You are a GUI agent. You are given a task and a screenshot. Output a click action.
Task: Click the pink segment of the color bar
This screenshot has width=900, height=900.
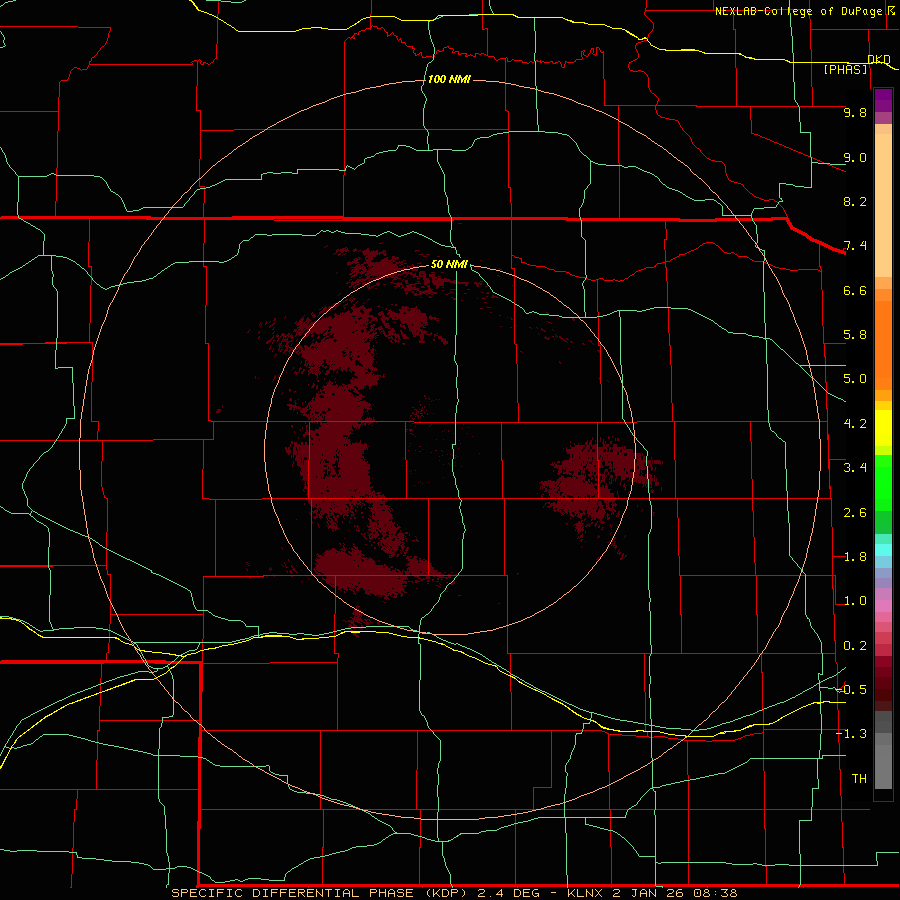coord(883,606)
